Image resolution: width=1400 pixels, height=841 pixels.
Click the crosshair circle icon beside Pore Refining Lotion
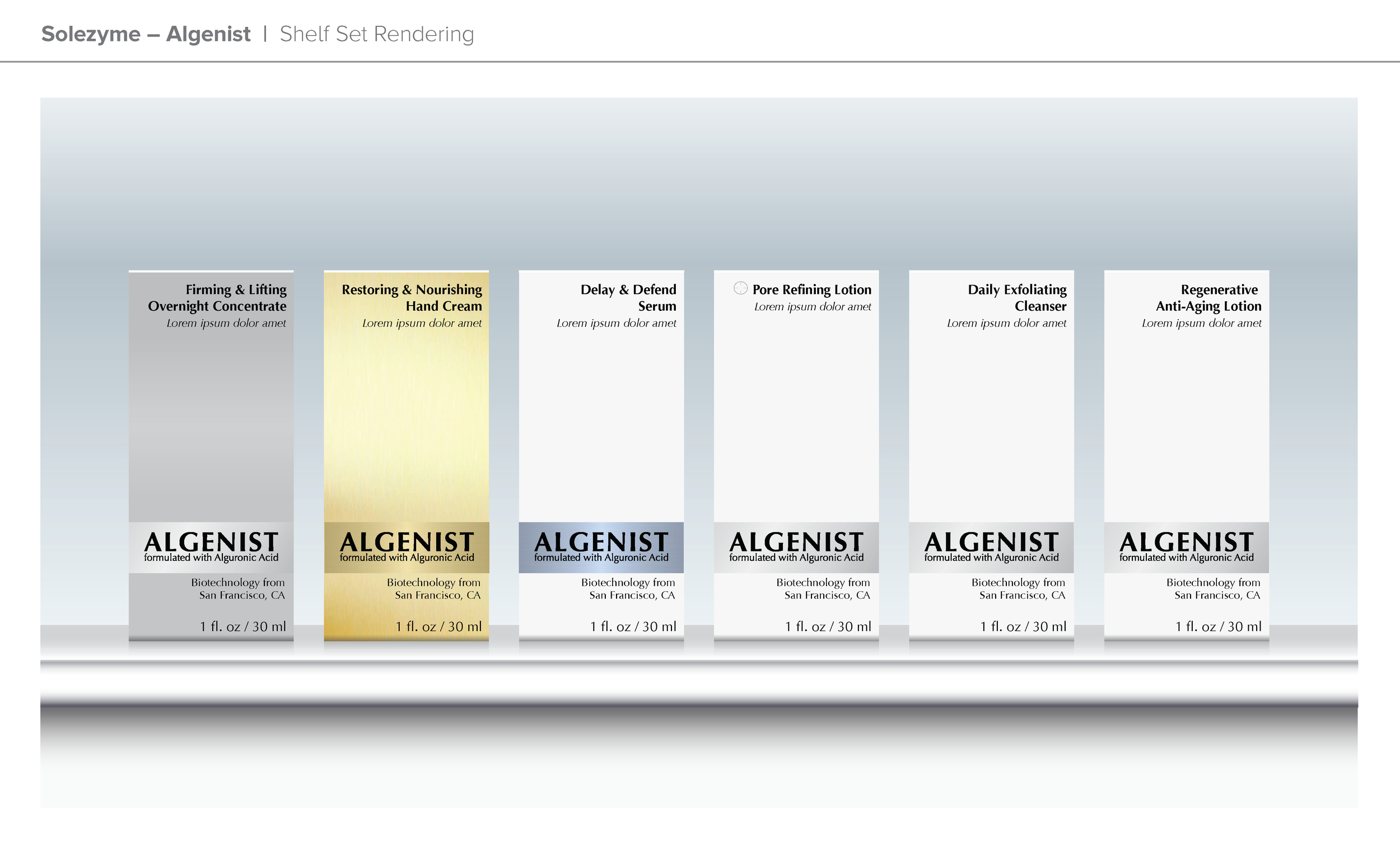[740, 288]
